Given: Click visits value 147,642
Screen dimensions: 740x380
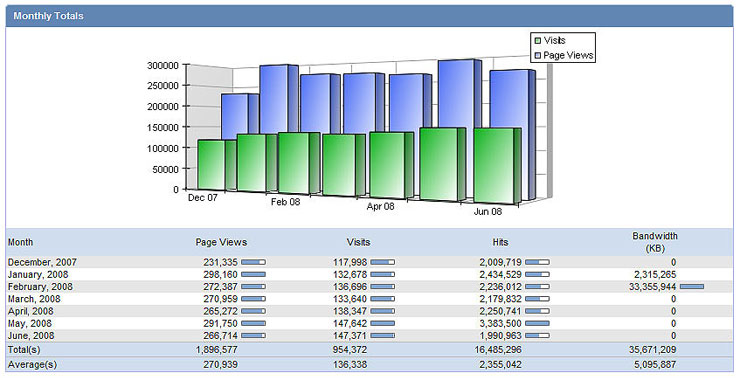Looking at the screenshot, I should pos(350,323).
